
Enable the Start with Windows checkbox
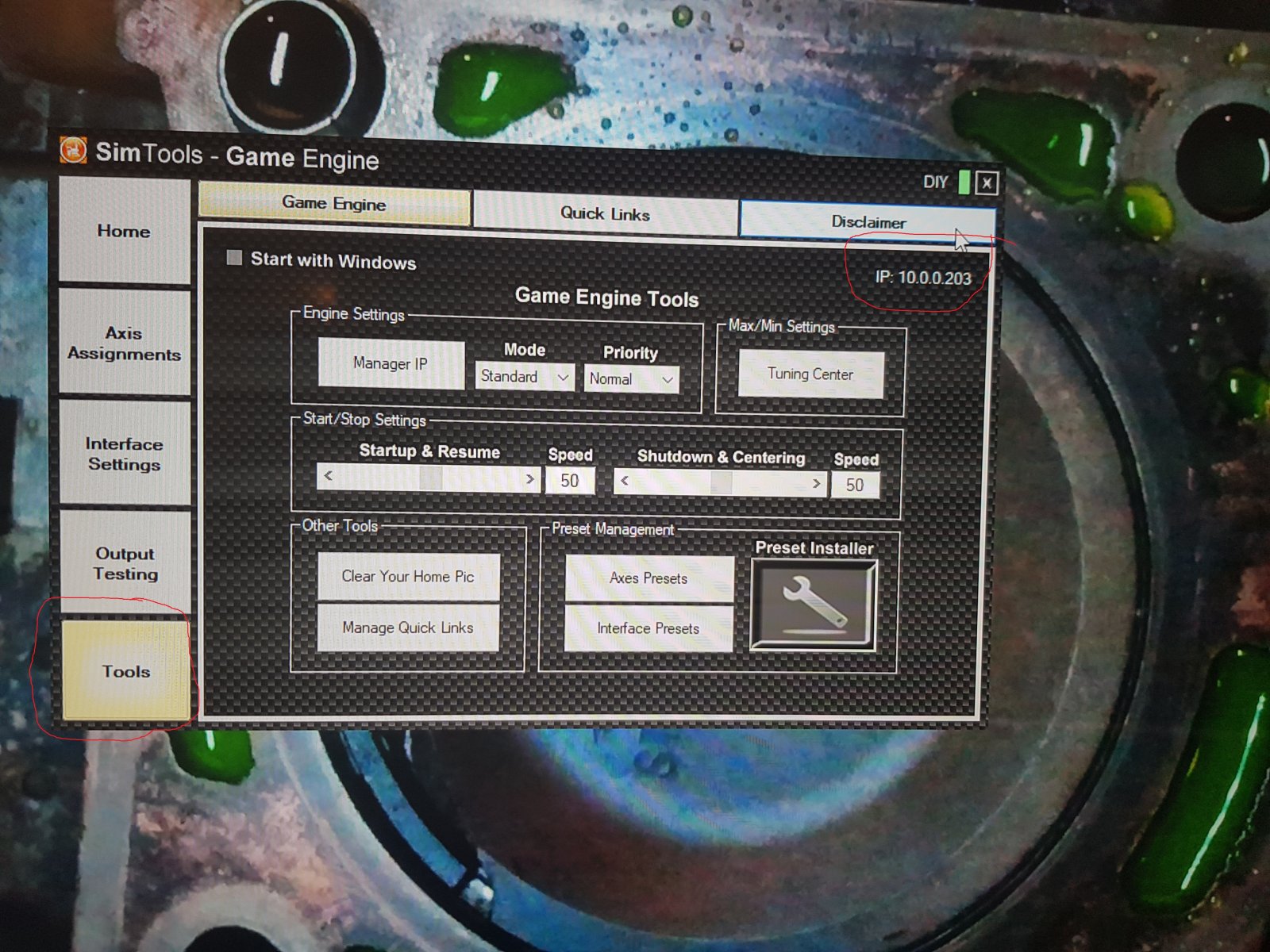234,257
